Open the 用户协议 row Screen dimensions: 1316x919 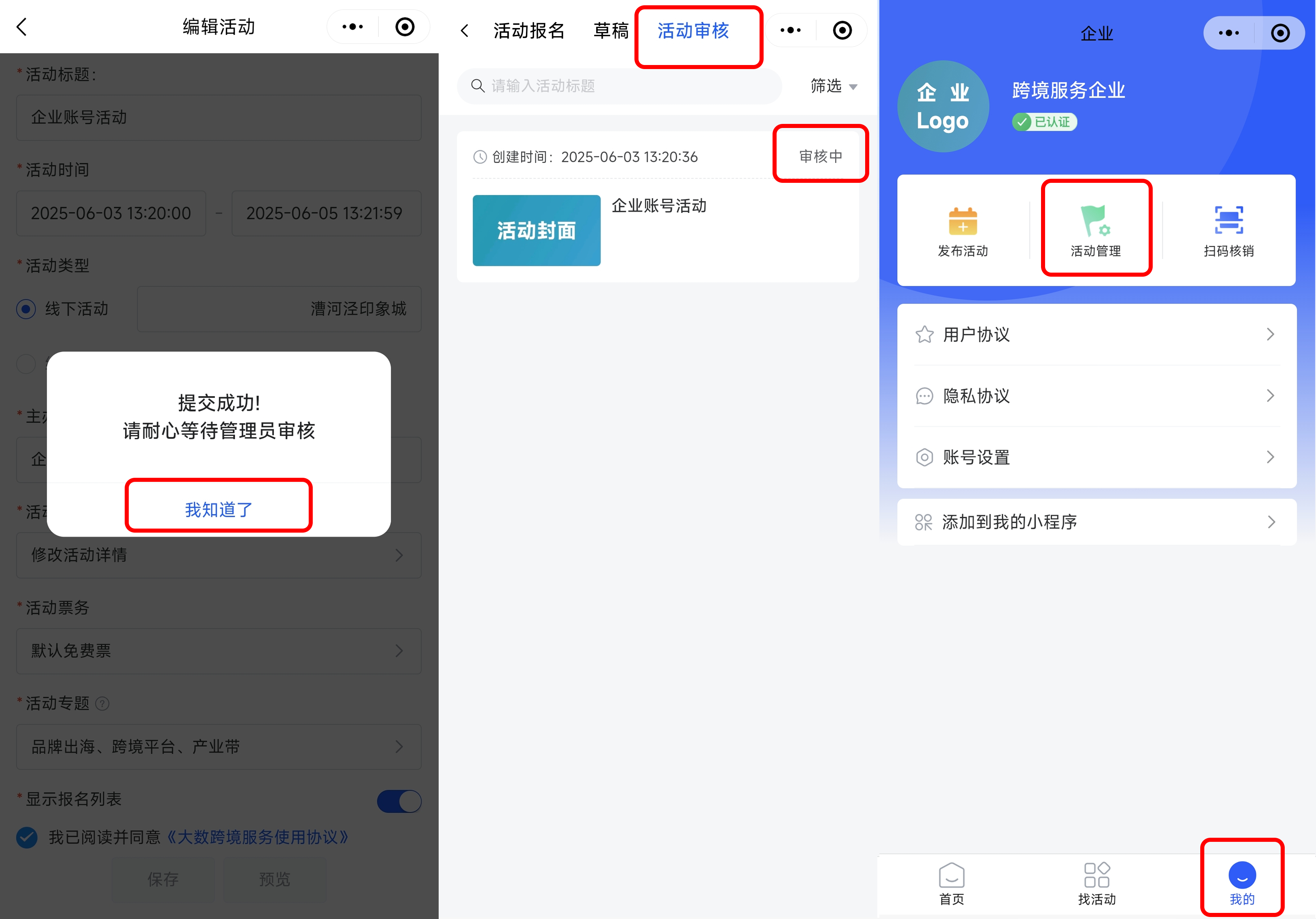coord(1097,334)
